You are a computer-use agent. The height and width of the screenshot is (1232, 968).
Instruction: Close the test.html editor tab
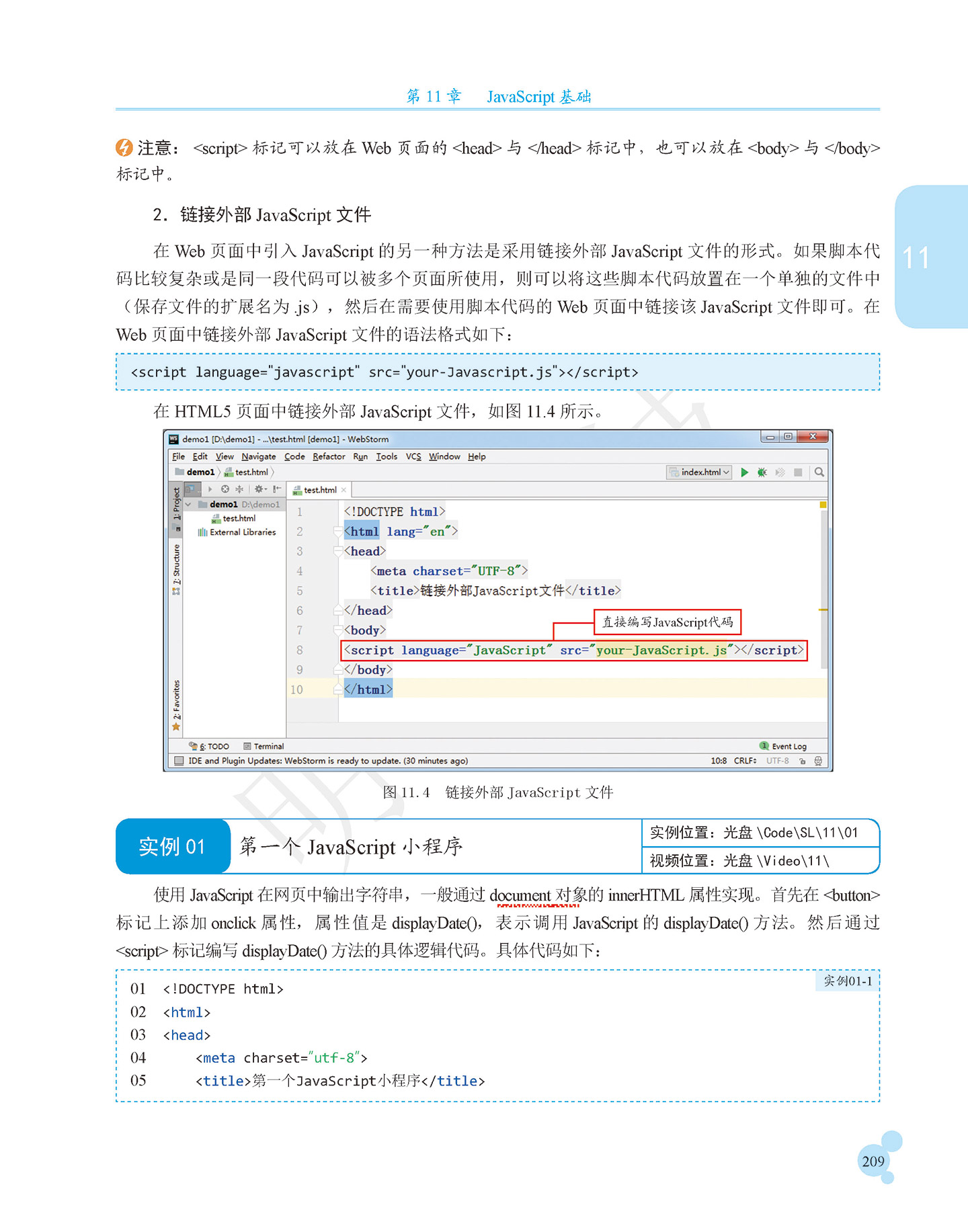pyautogui.click(x=344, y=490)
